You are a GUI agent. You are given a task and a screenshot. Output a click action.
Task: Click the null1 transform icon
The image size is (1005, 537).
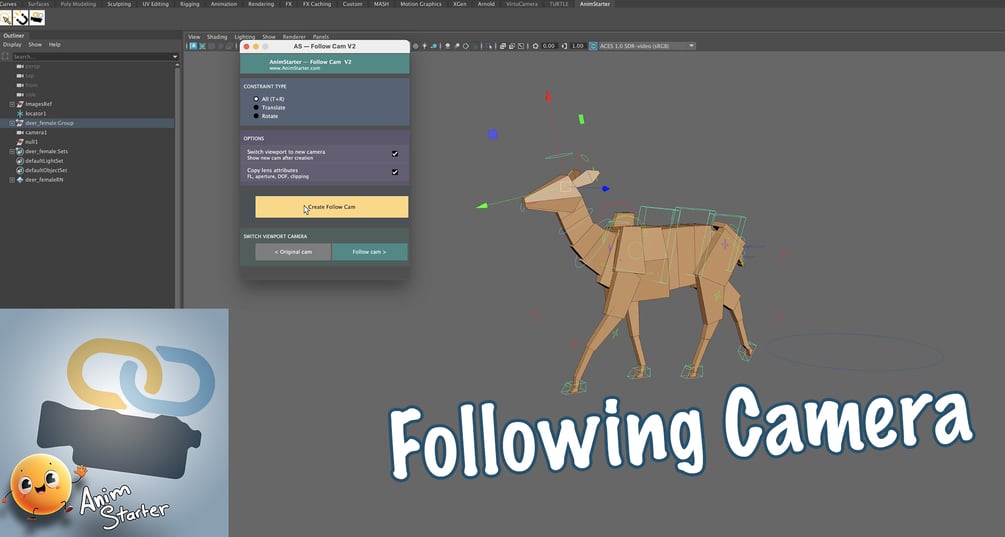coord(20,142)
